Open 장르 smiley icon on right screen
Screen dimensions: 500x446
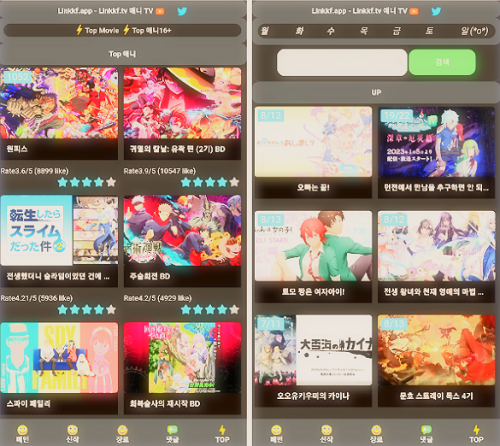tap(376, 430)
